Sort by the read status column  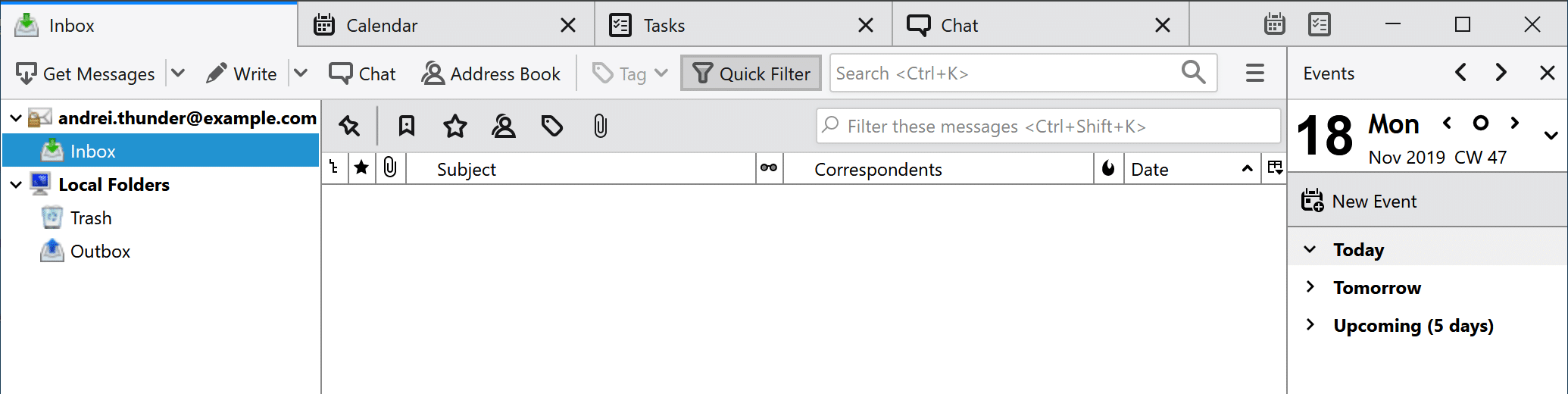tap(769, 168)
